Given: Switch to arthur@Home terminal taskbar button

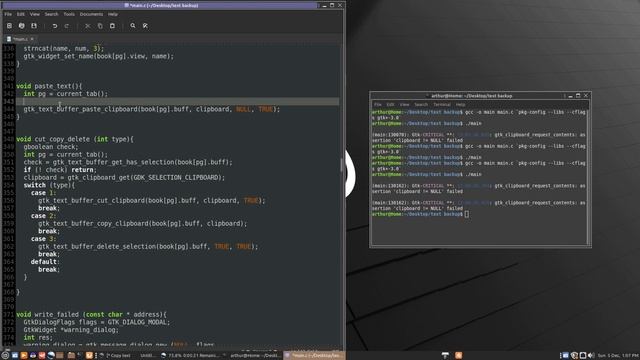Looking at the screenshot, I should coord(253,356).
